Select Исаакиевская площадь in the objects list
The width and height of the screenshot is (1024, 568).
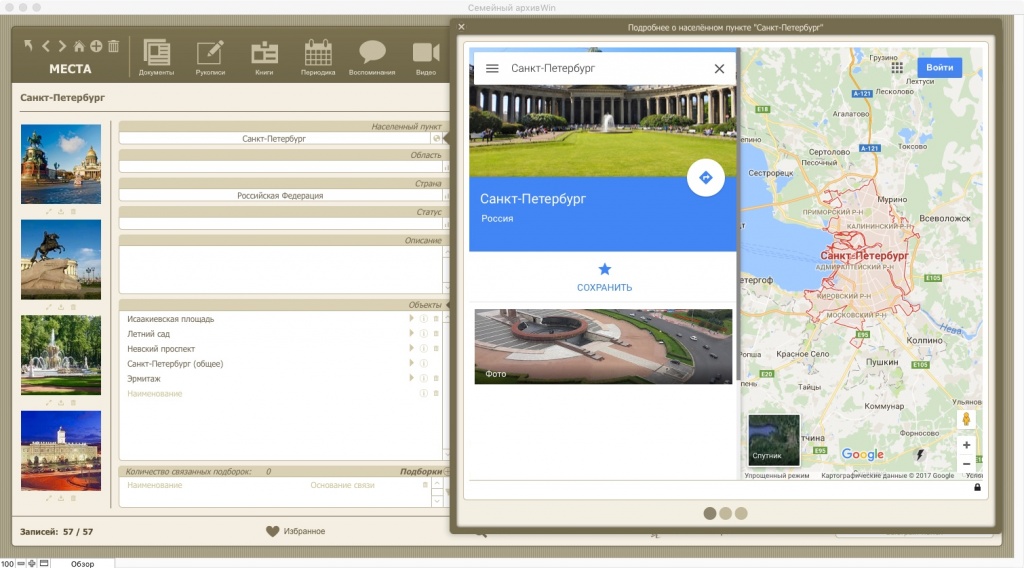pos(170,319)
